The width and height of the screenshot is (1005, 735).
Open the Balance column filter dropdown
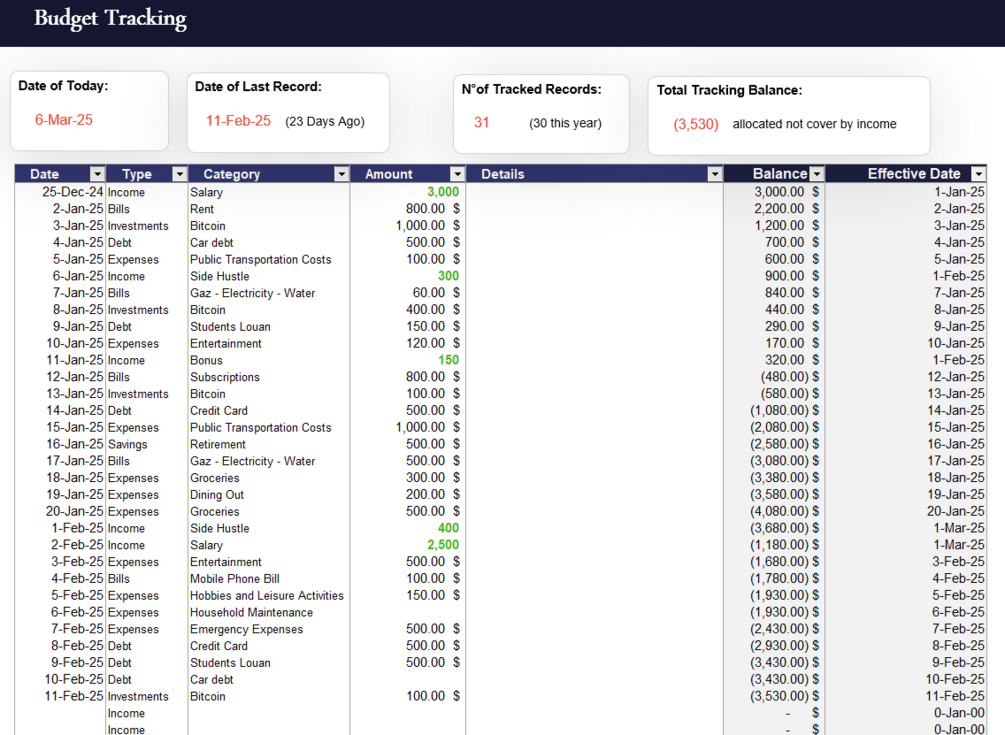tap(817, 174)
